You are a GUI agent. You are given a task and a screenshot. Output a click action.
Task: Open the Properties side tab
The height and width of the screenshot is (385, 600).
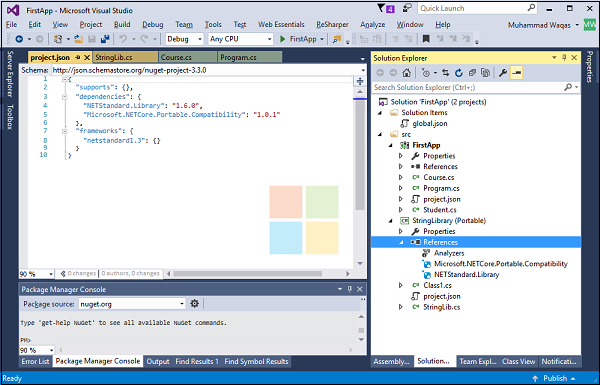590,66
